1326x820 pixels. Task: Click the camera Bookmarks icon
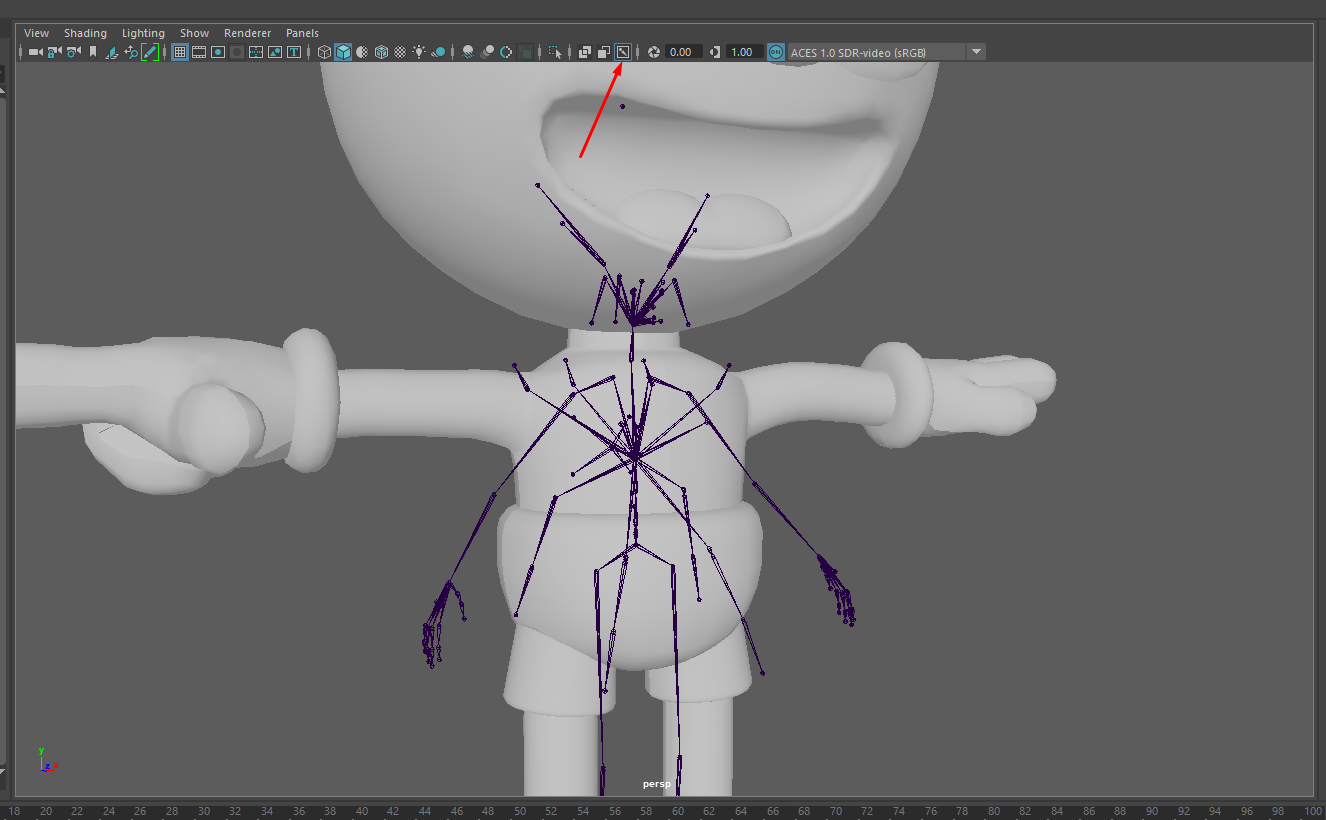(x=93, y=52)
